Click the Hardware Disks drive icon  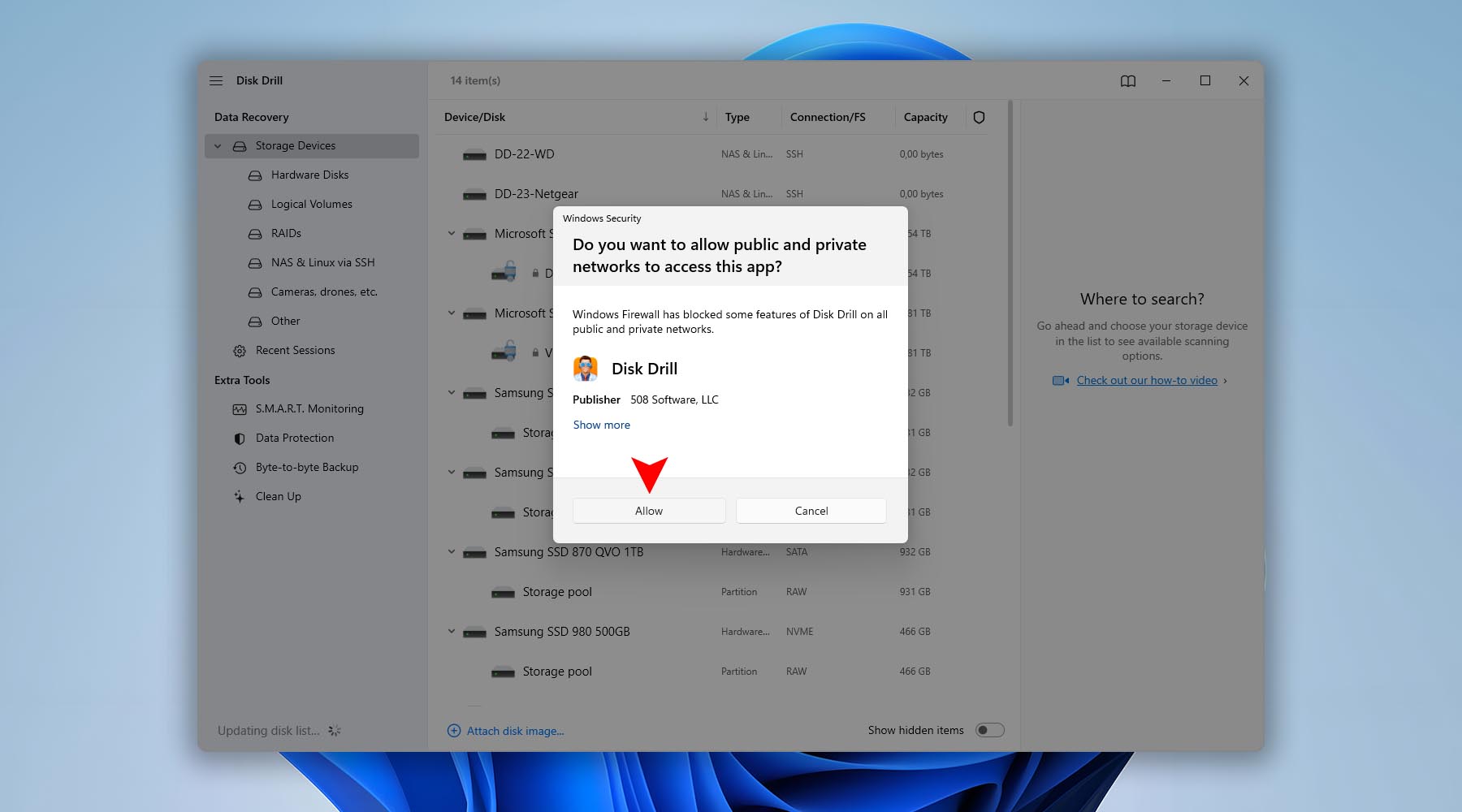coord(255,175)
